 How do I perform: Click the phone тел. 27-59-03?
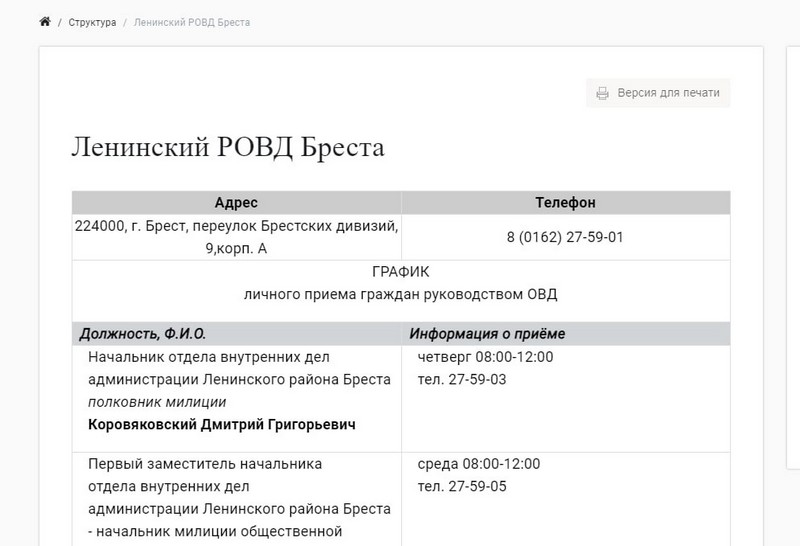[462, 380]
